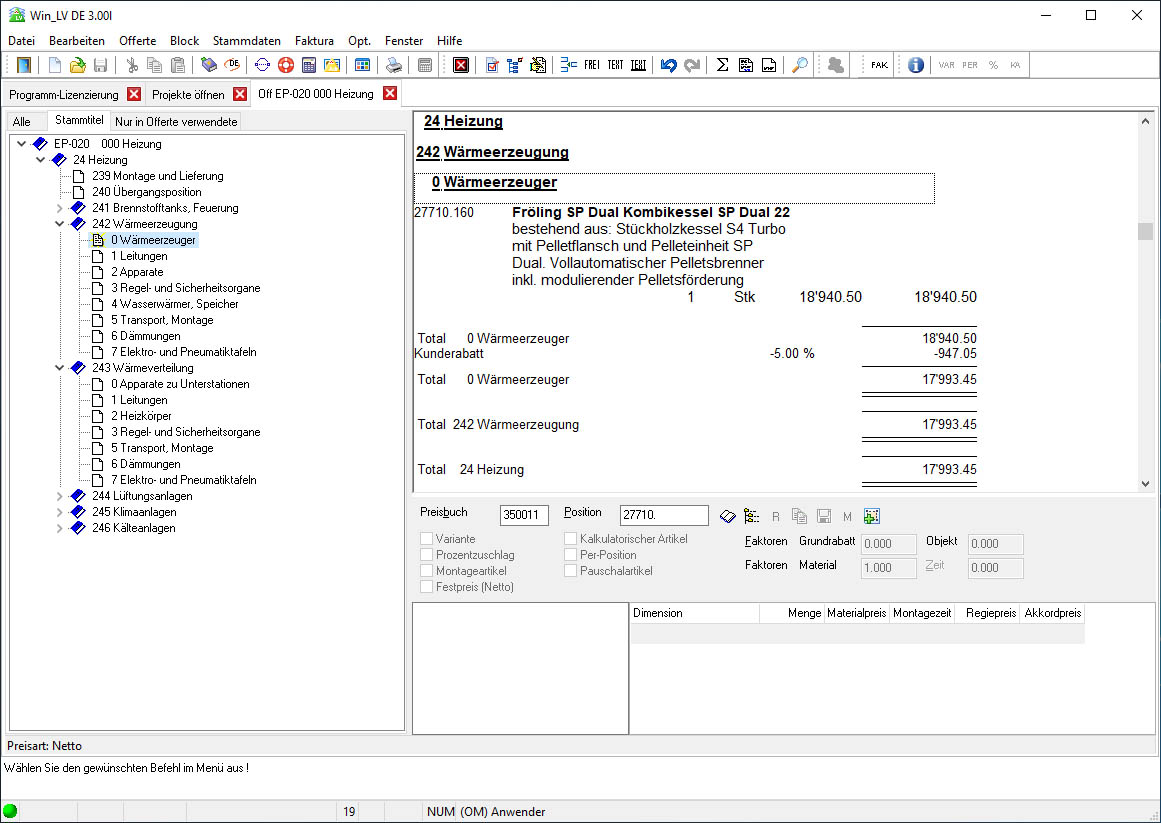
Task: Collapse the 24 Heizung tree node
Action: point(41,160)
